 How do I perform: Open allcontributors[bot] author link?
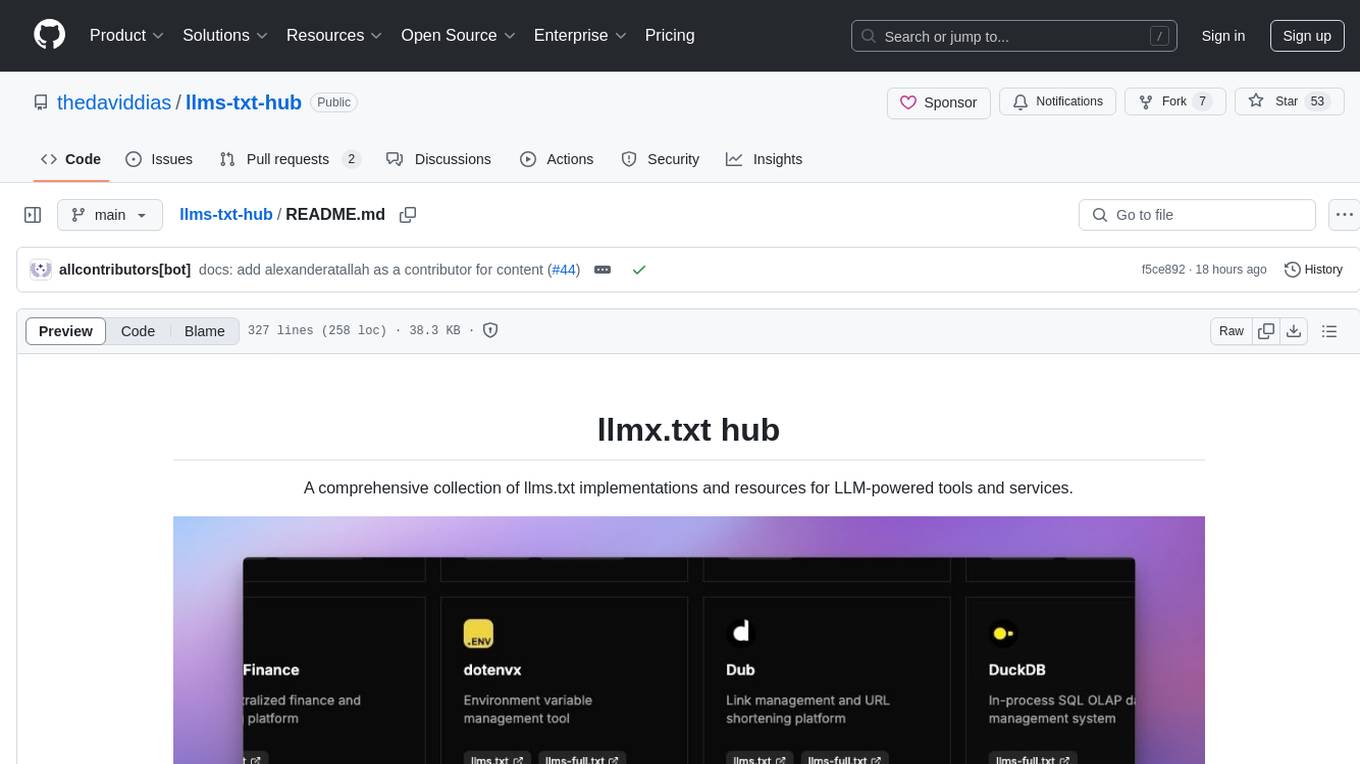tap(125, 270)
